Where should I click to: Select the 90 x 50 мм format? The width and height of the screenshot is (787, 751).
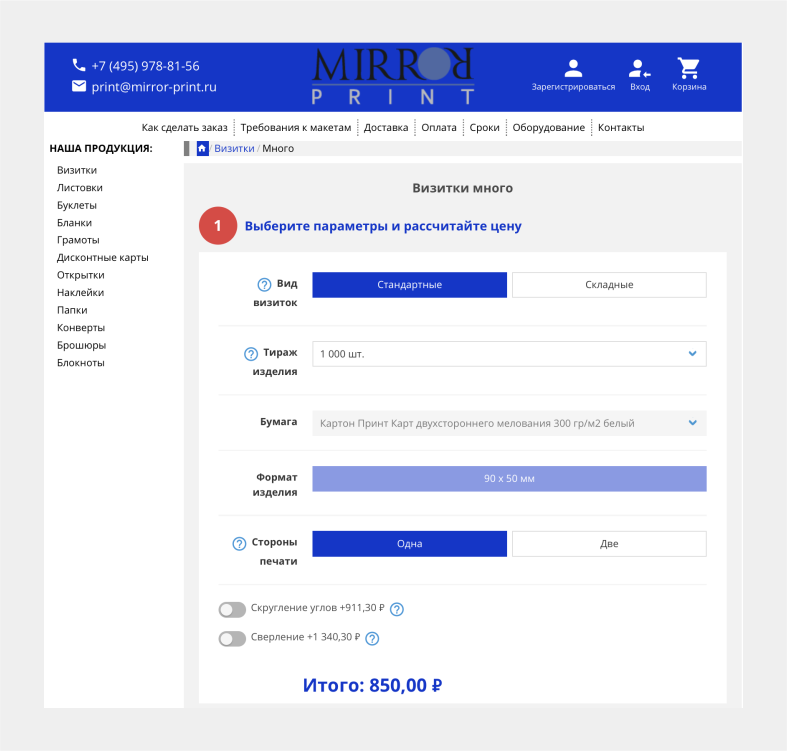pyautogui.click(x=509, y=479)
